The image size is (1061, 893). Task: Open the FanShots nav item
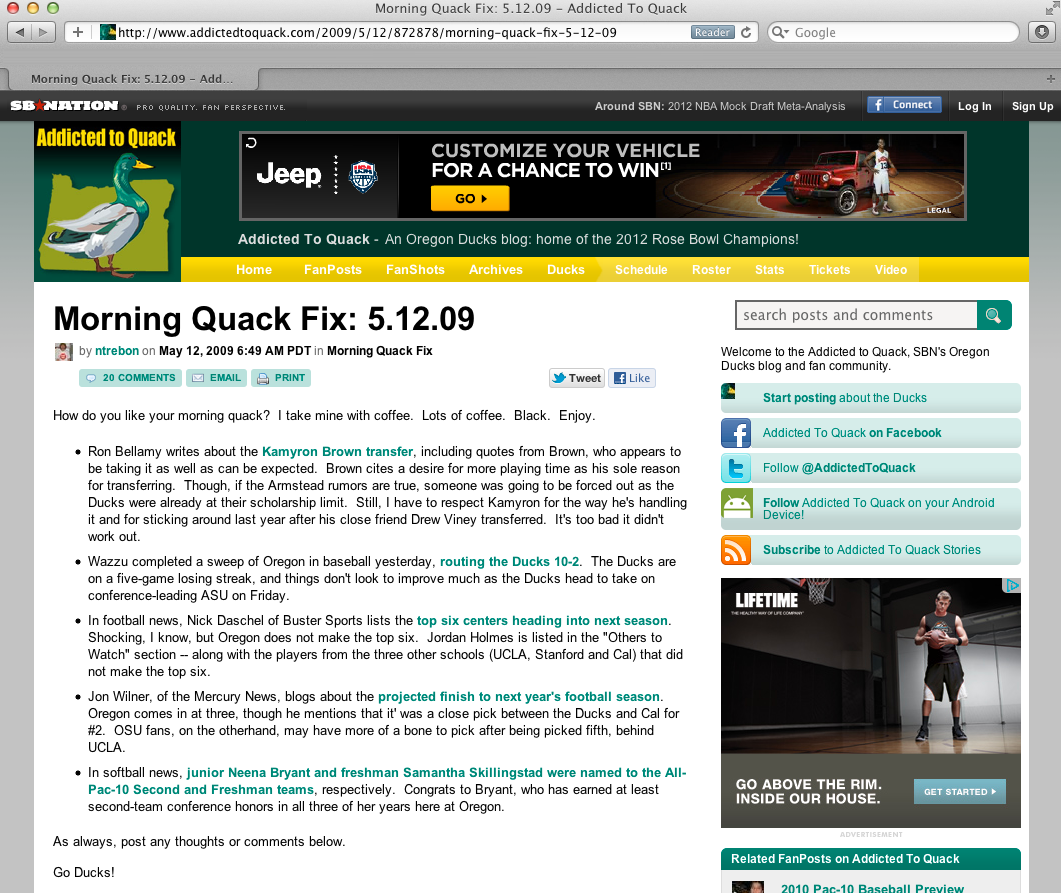[415, 269]
